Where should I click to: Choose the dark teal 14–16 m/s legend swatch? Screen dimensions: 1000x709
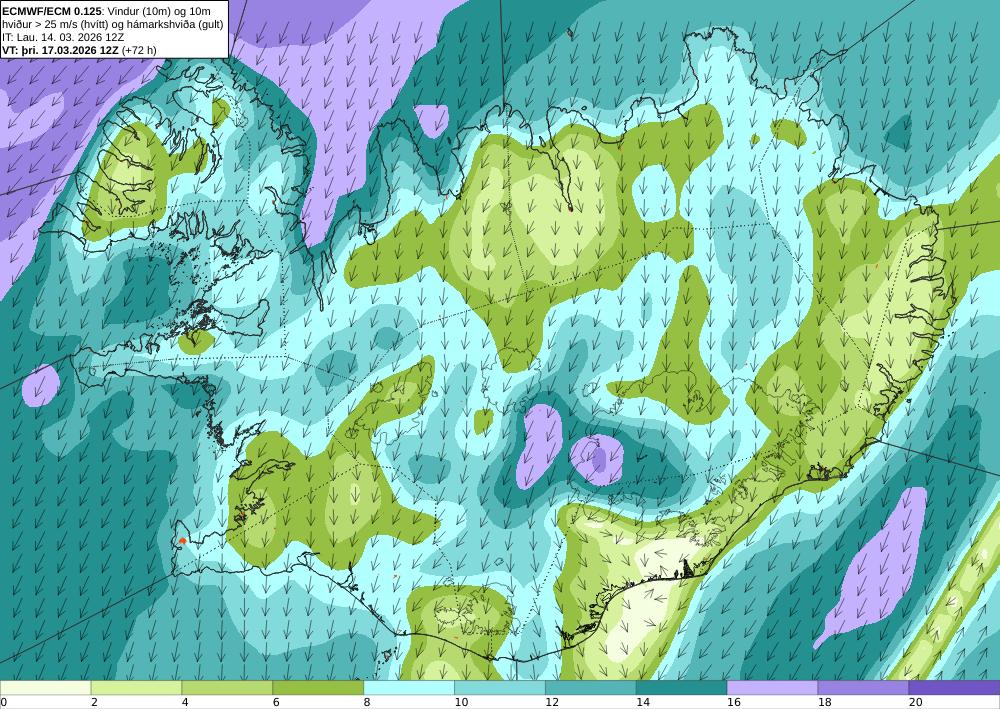click(x=681, y=687)
